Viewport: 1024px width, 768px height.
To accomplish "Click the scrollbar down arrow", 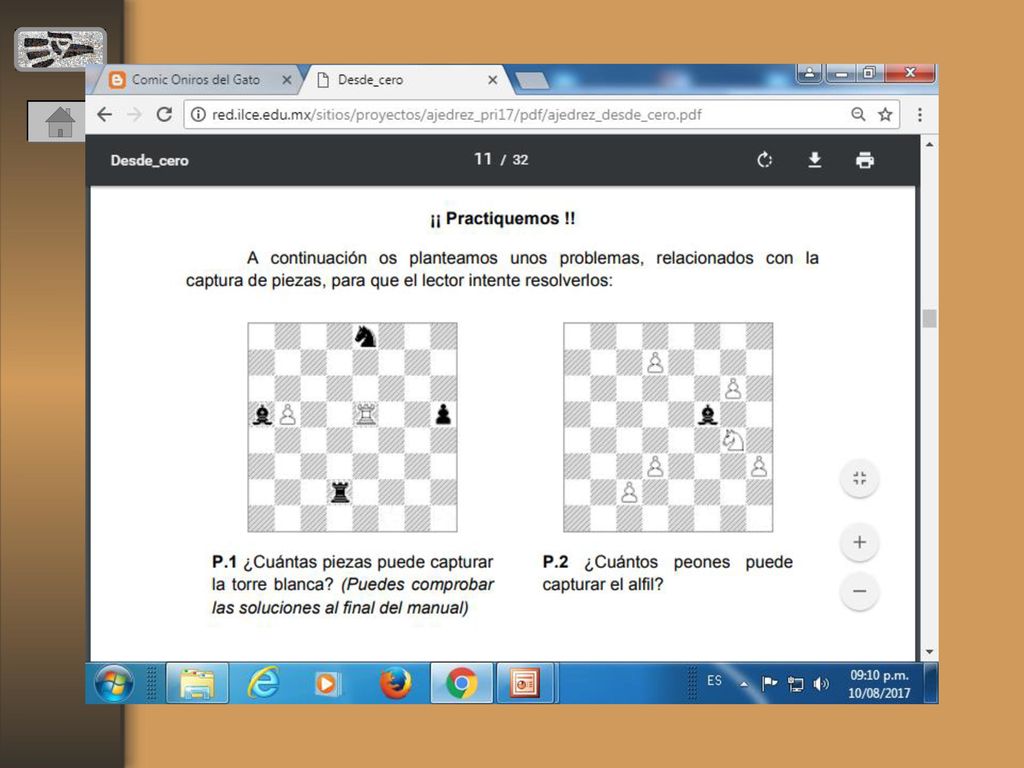I will pos(929,652).
